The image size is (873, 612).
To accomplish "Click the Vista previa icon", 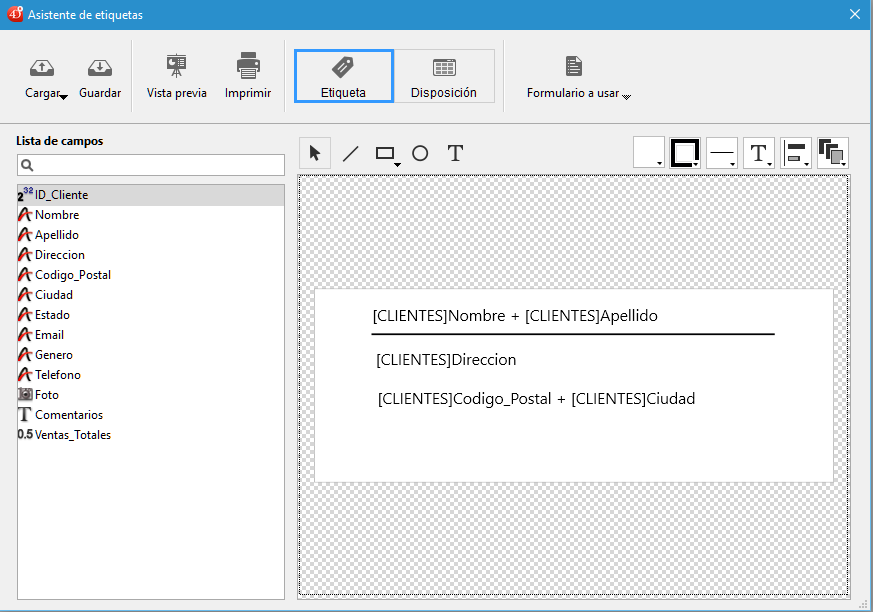I will point(177,67).
